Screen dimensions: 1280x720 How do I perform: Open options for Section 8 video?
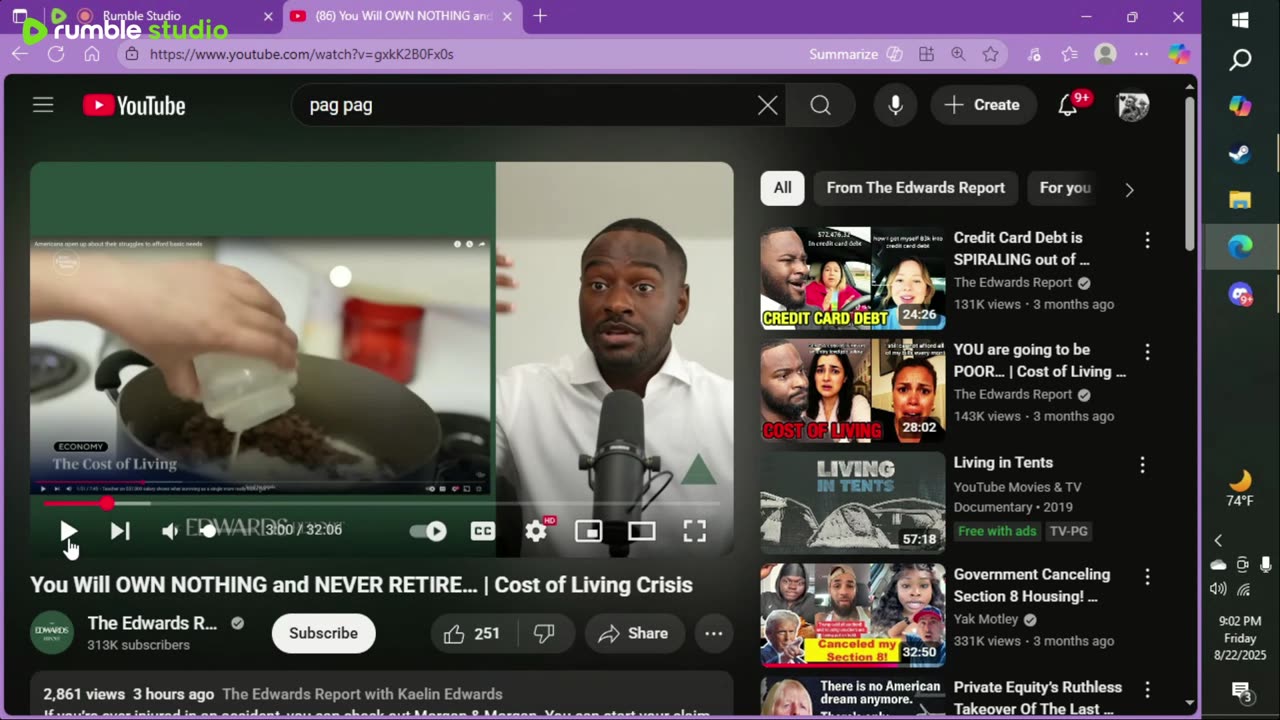tap(1147, 577)
